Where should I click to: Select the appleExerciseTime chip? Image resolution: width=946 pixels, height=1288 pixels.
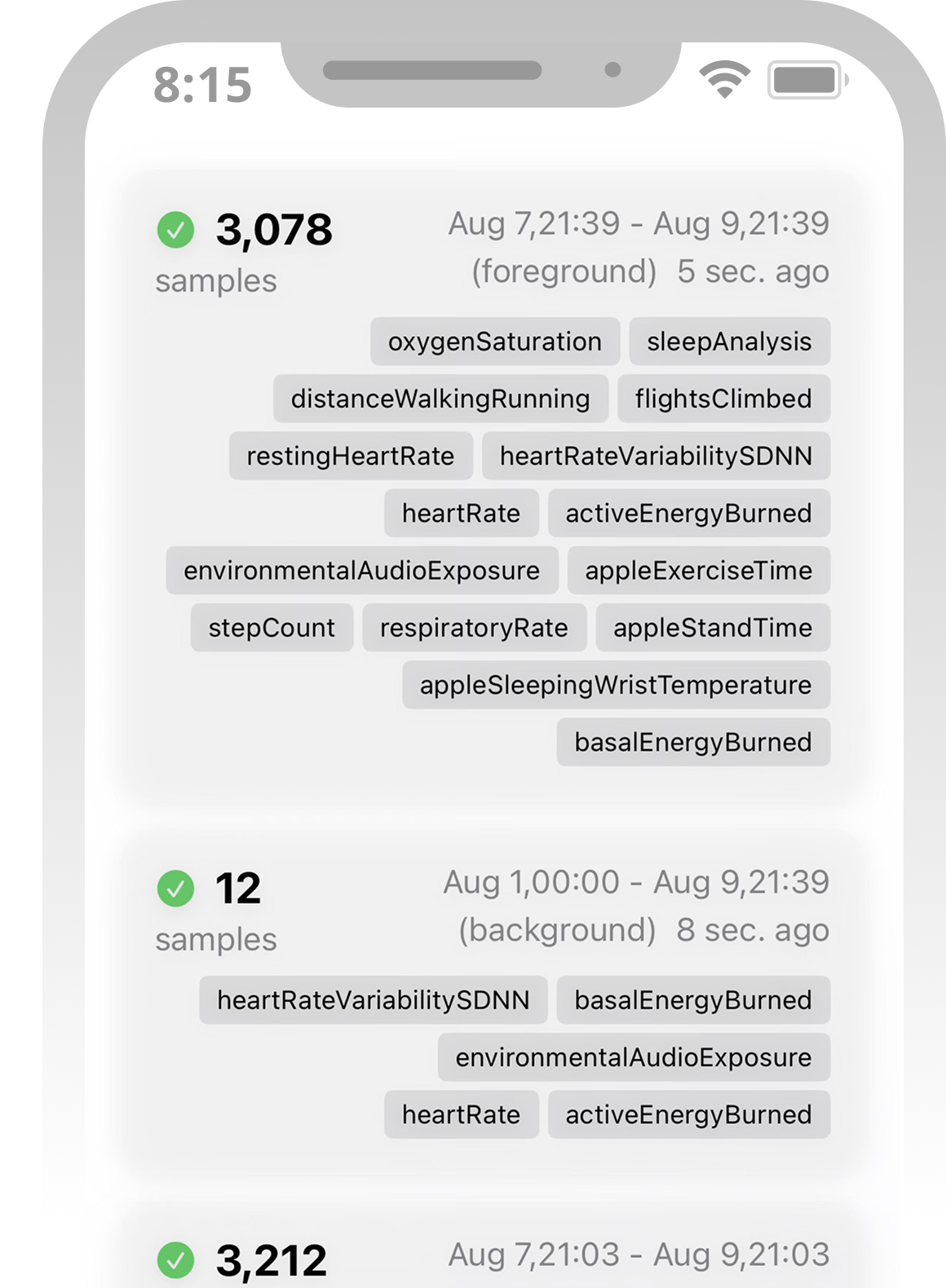(x=699, y=571)
